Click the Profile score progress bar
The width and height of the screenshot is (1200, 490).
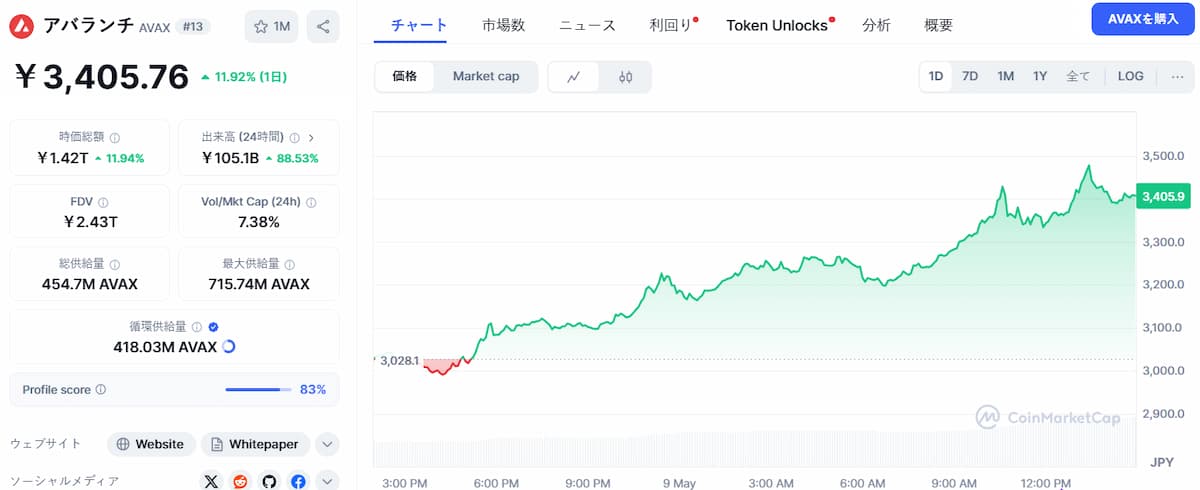coord(258,390)
